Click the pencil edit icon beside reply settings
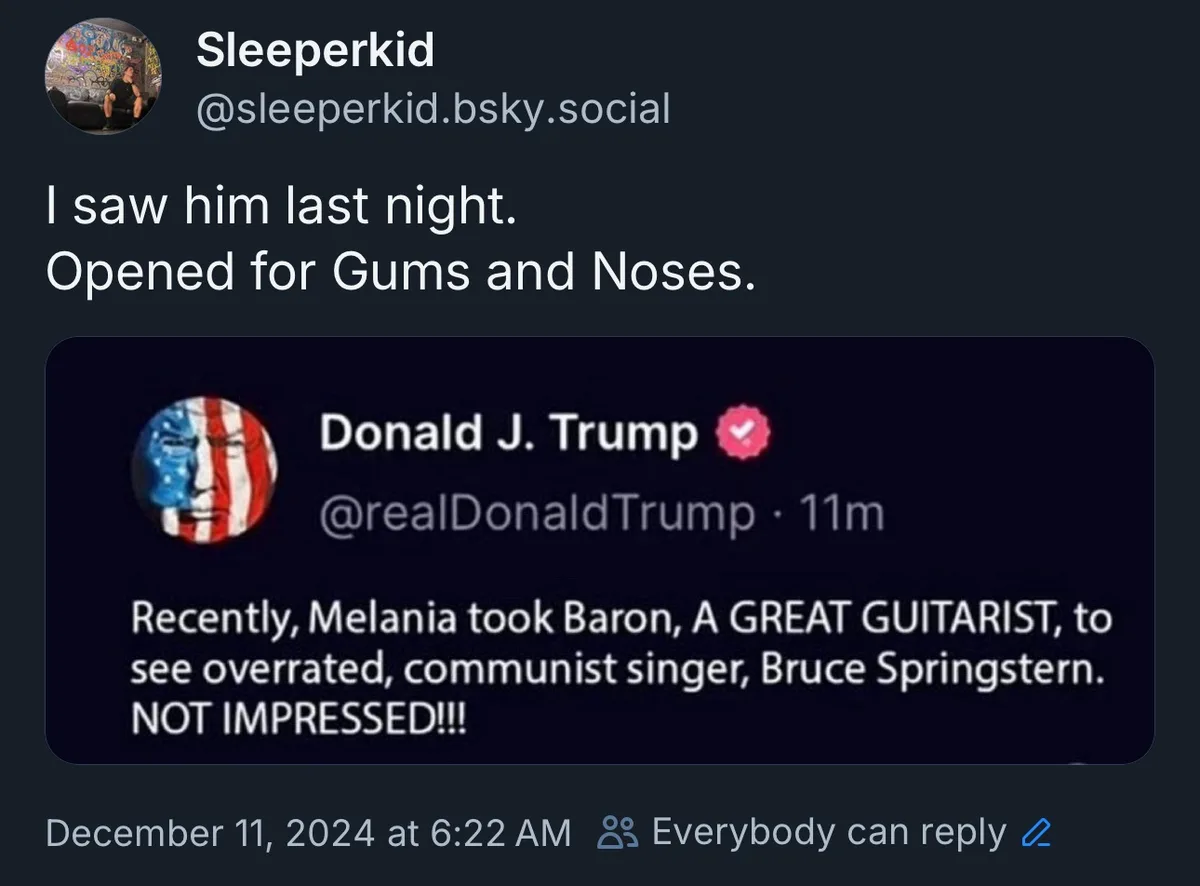 pyautogui.click(x=1037, y=833)
